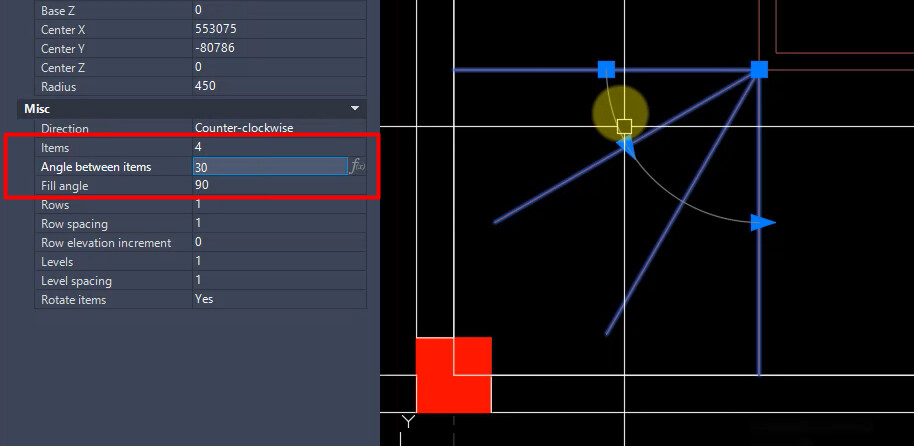Click the Row elevation increment label

[x=106, y=243]
